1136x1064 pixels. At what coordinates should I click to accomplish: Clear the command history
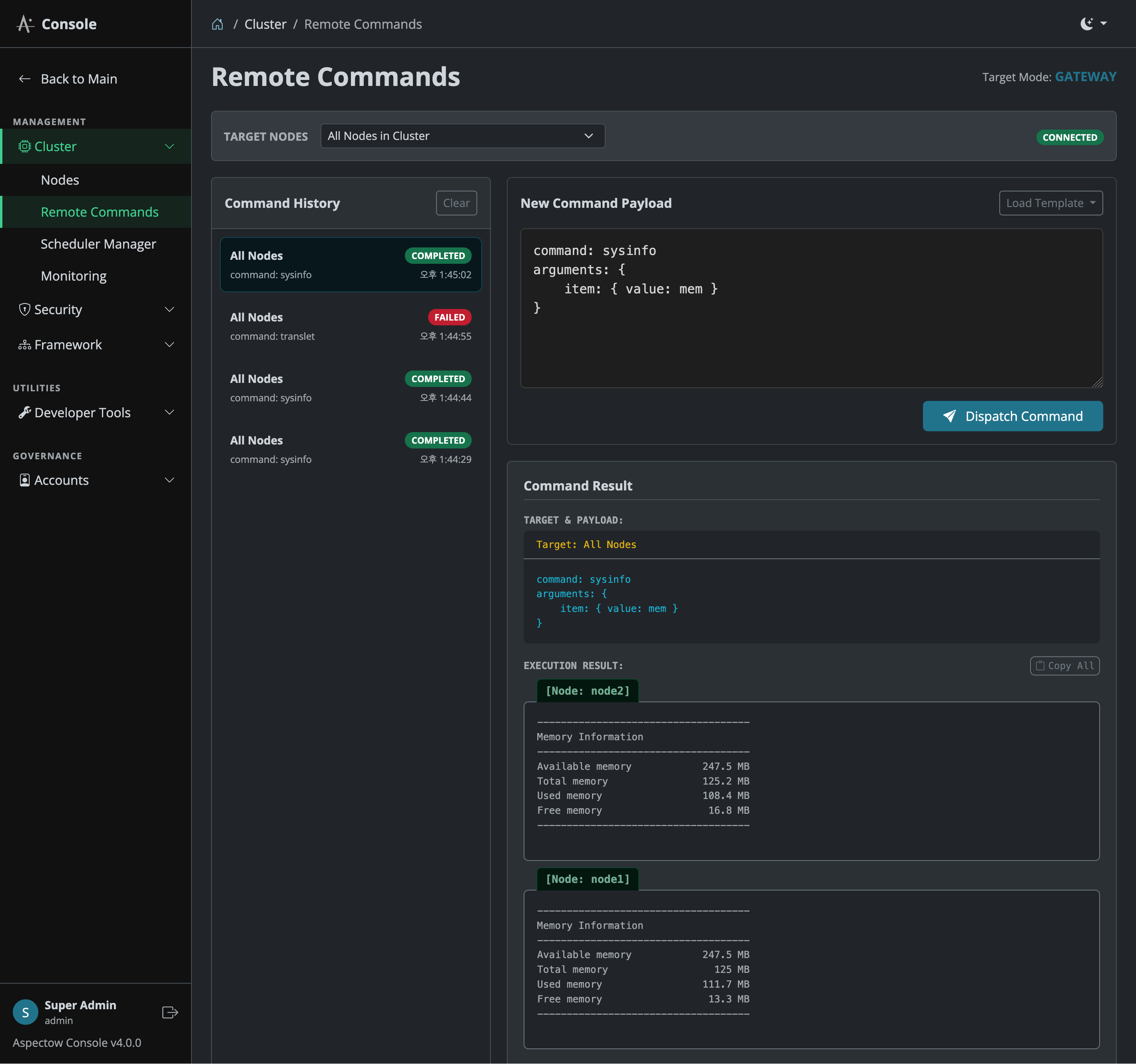pyautogui.click(x=456, y=203)
